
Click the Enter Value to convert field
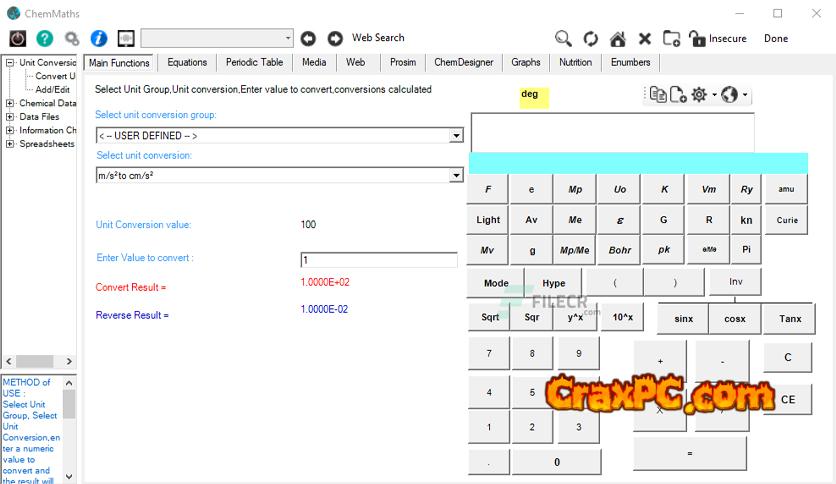[378, 260]
